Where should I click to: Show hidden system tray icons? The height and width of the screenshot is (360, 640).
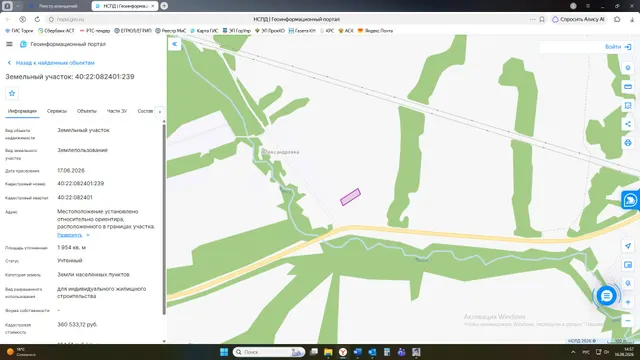573,352
